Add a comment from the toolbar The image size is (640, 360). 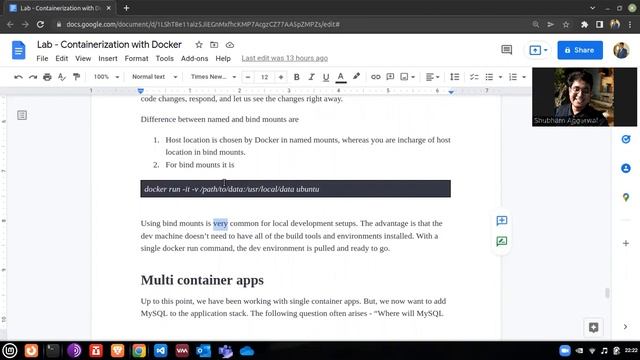[390, 77]
